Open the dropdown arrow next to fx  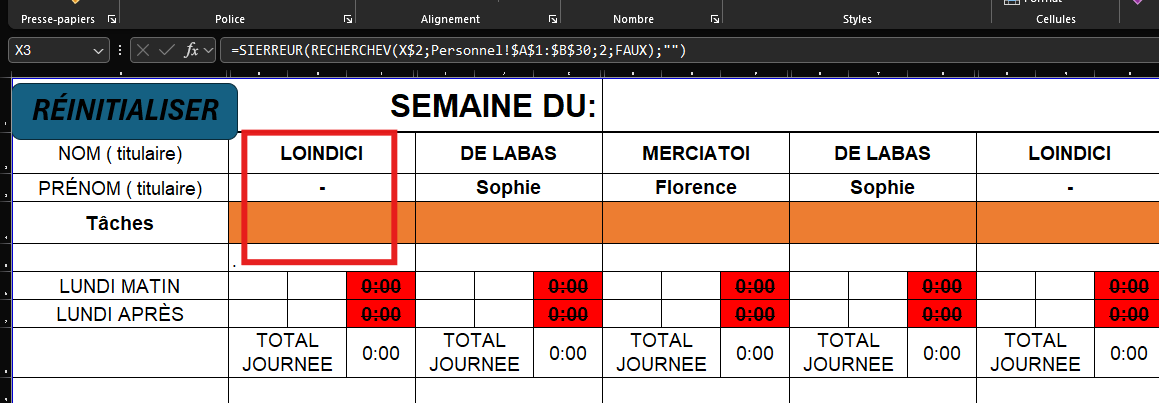[210, 51]
